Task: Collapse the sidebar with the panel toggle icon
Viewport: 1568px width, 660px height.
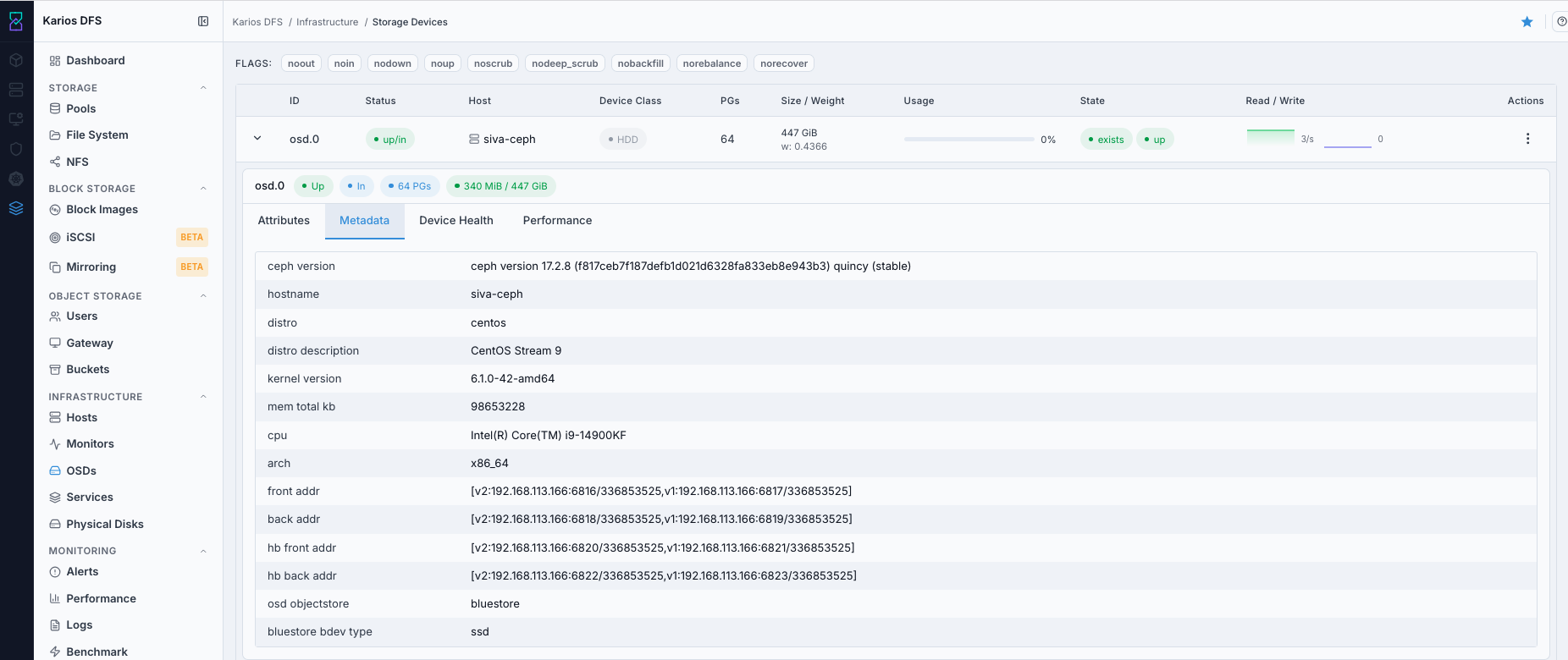Action: coord(203,21)
